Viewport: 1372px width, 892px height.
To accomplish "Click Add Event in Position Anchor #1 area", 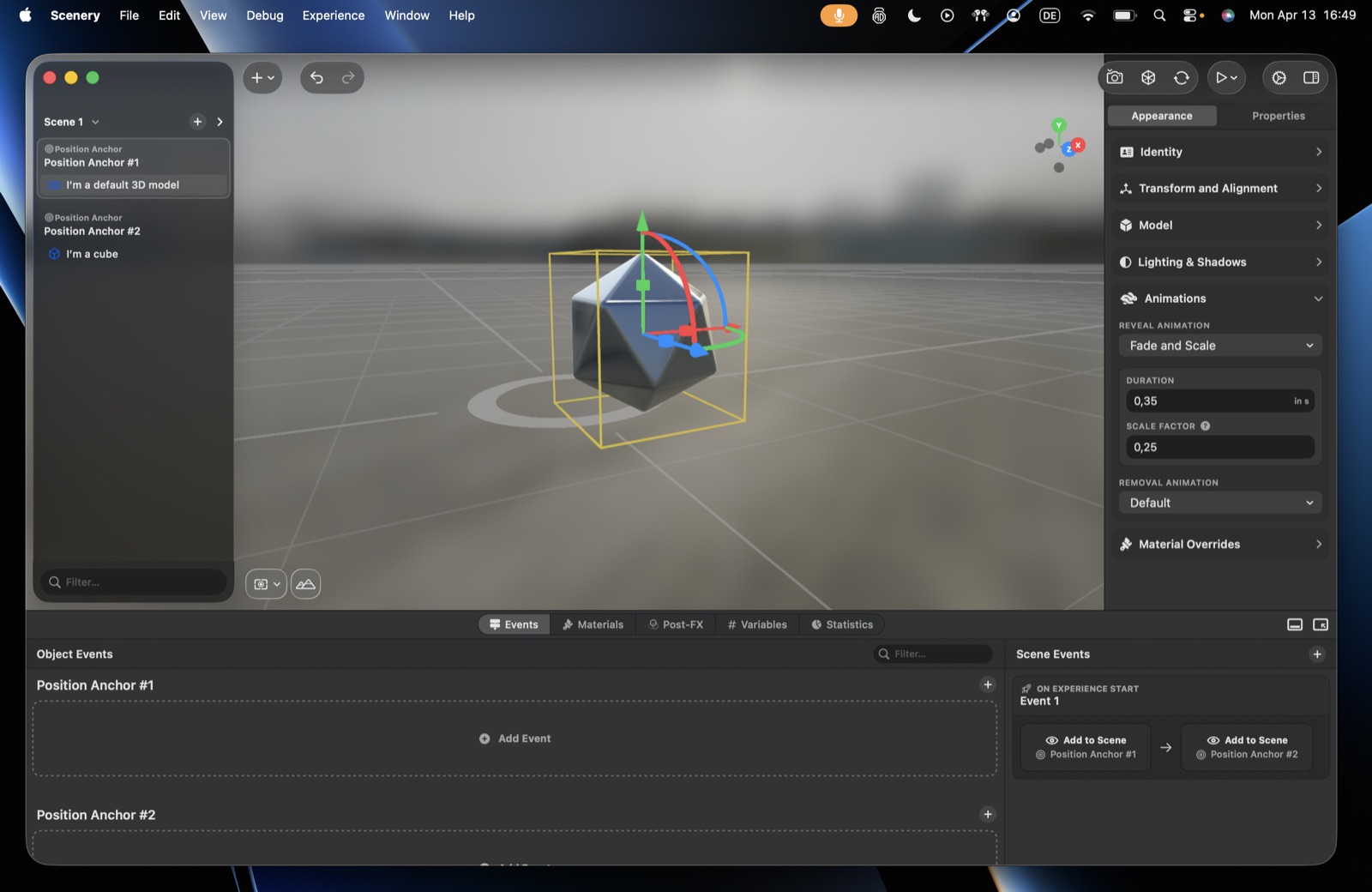I will pos(514,739).
